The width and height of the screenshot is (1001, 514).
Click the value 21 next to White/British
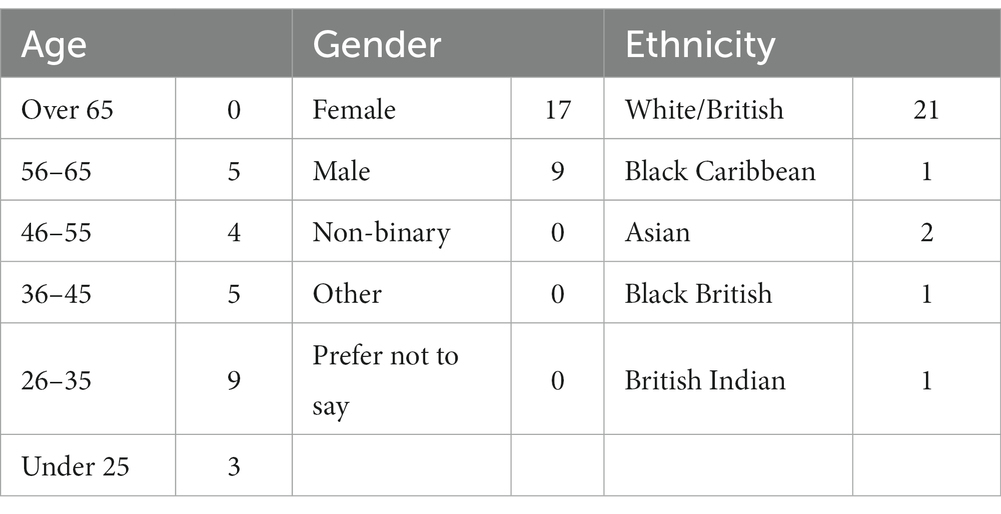(926, 110)
